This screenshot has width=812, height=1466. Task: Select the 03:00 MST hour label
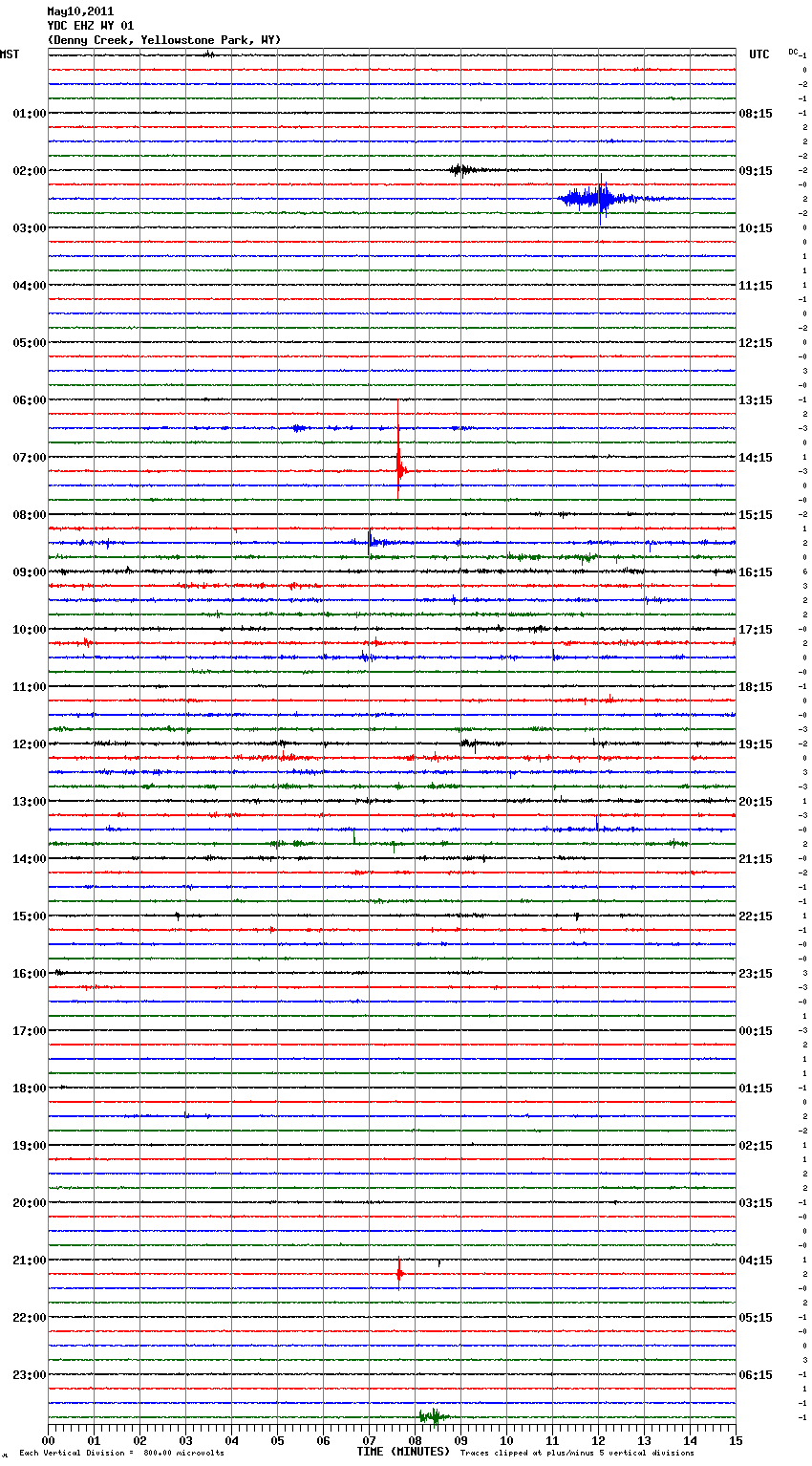pos(30,228)
